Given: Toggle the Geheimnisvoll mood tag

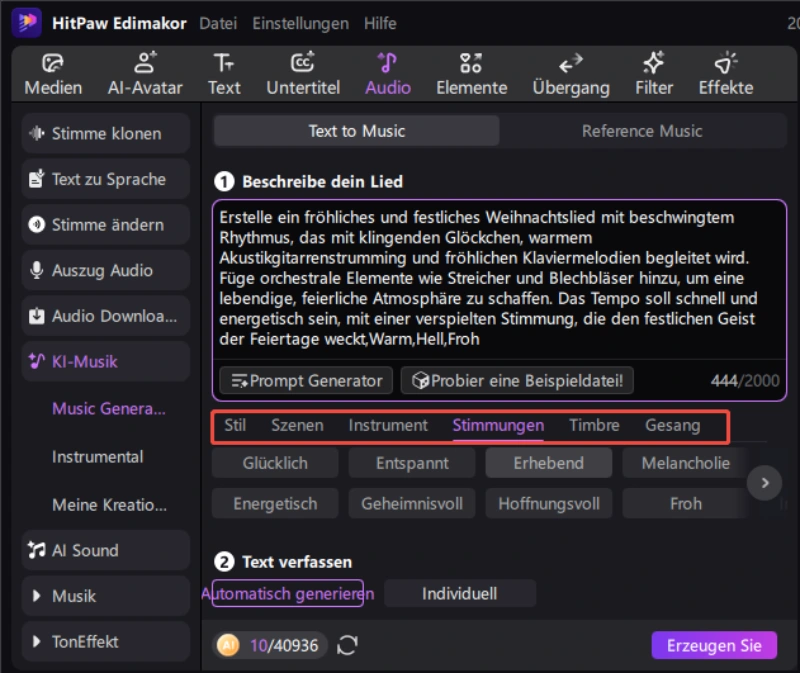Looking at the screenshot, I should point(412,504).
